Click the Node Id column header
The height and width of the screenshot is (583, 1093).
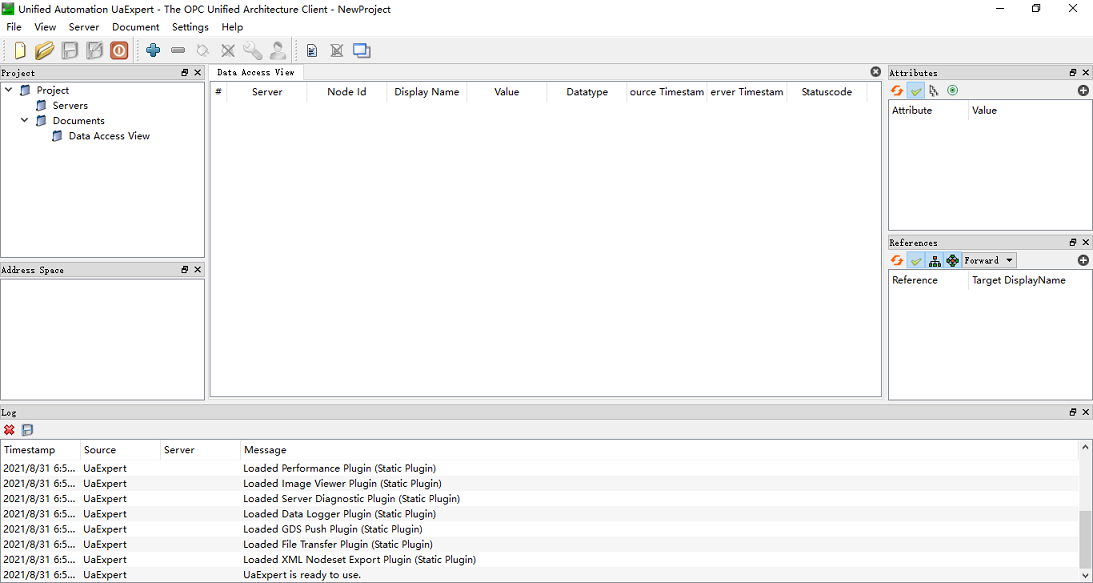[346, 92]
